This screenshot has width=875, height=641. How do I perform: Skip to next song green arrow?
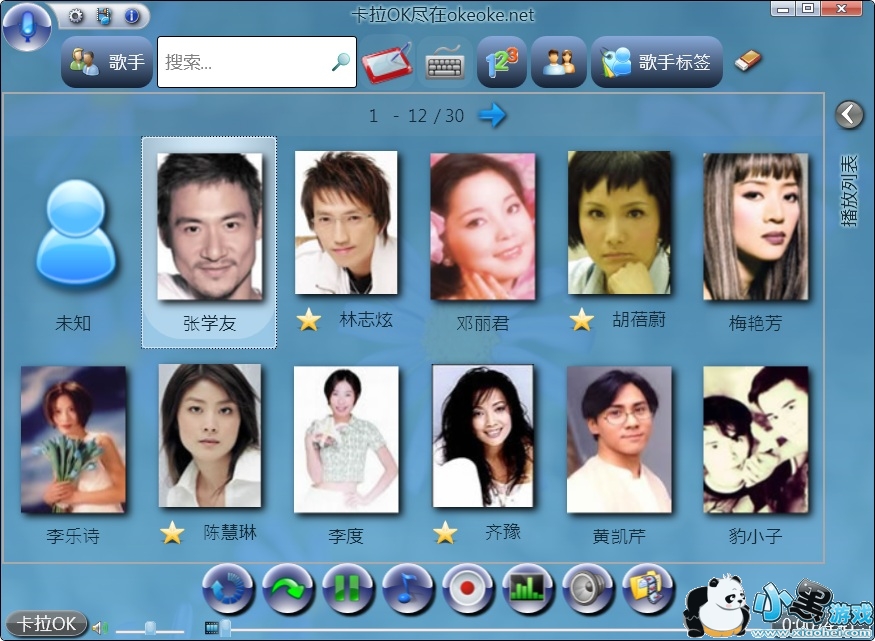click(288, 589)
